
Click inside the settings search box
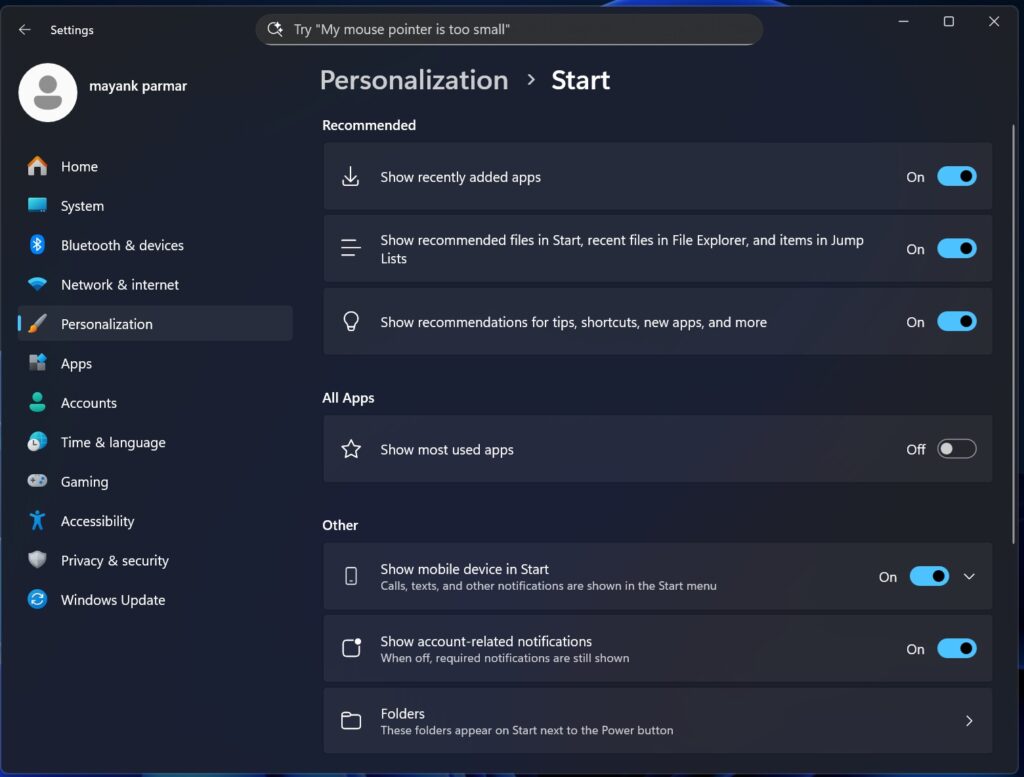point(510,29)
